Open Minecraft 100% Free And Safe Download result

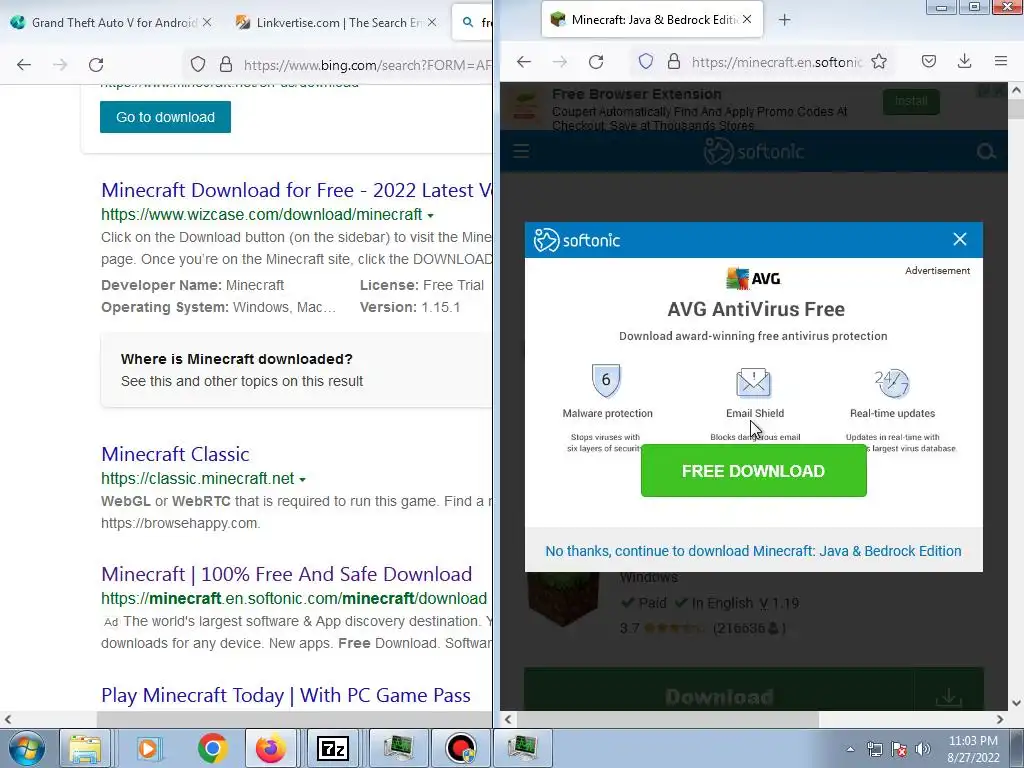click(x=287, y=574)
